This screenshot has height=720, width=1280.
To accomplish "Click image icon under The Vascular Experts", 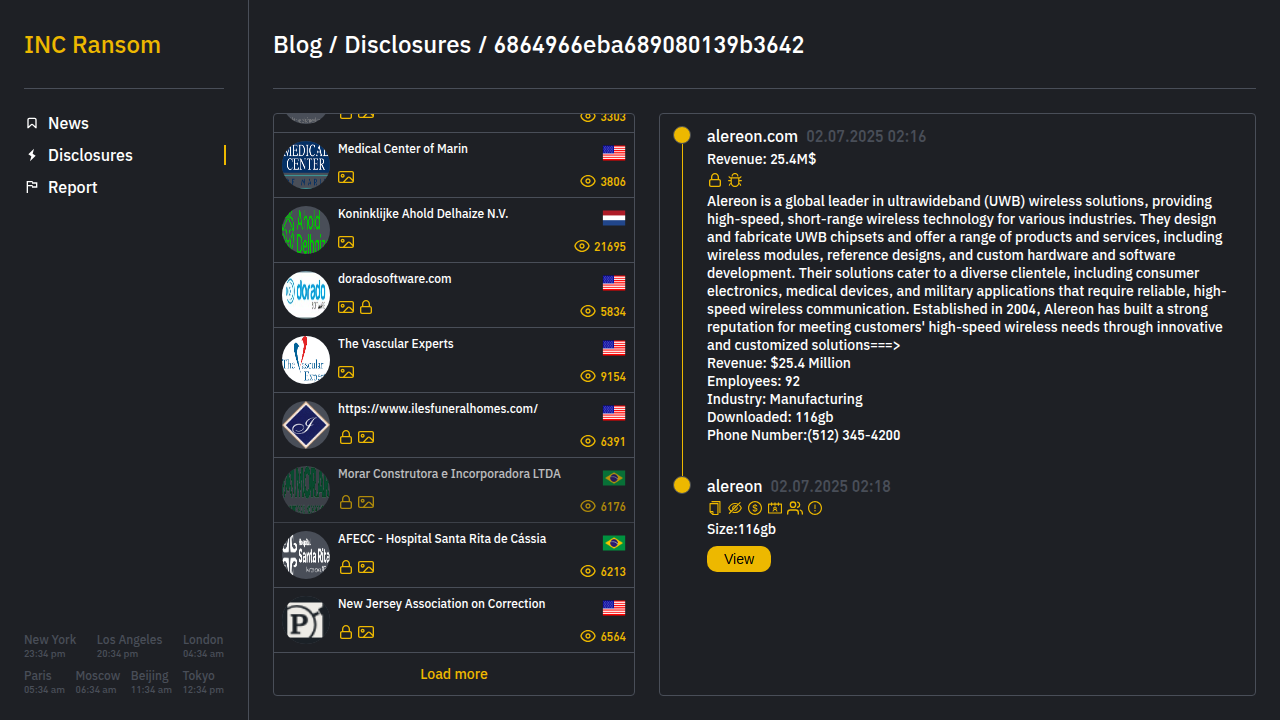I will point(346,372).
